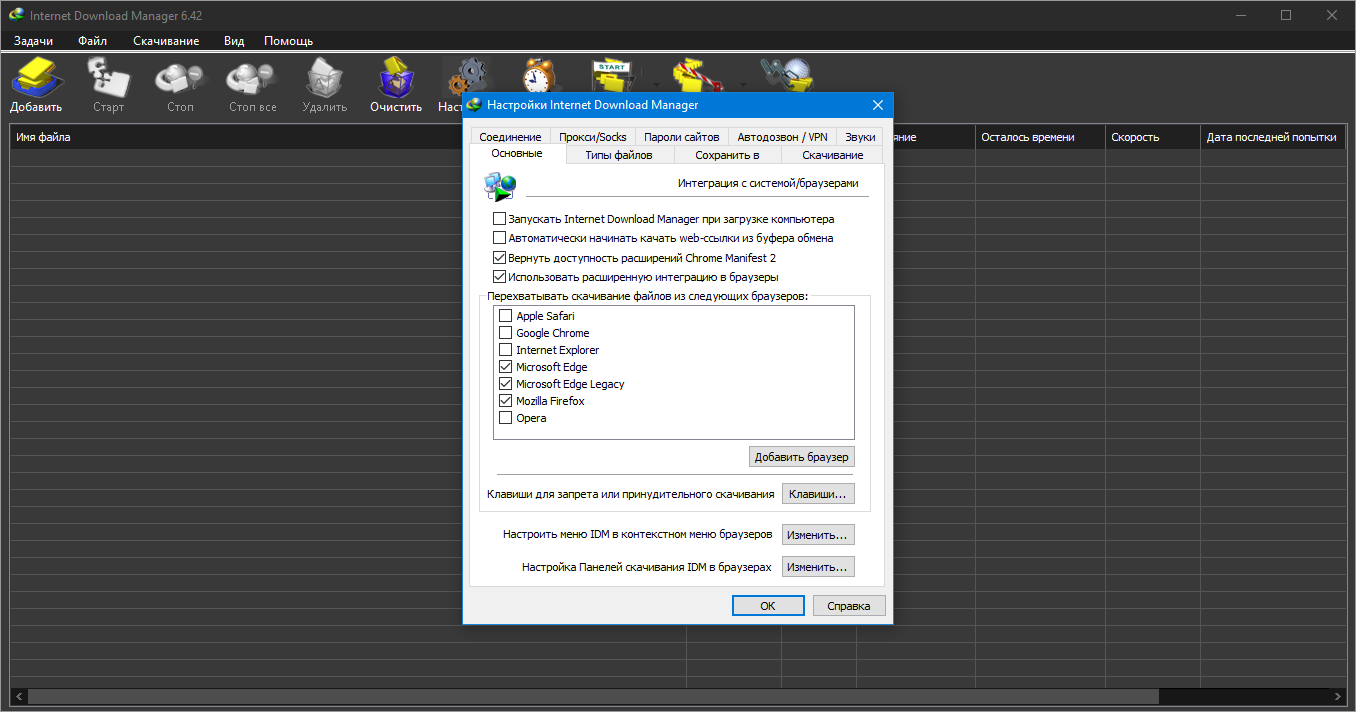This screenshot has height=712, width=1356.
Task: Switch to the Соединение tab
Action: [510, 137]
